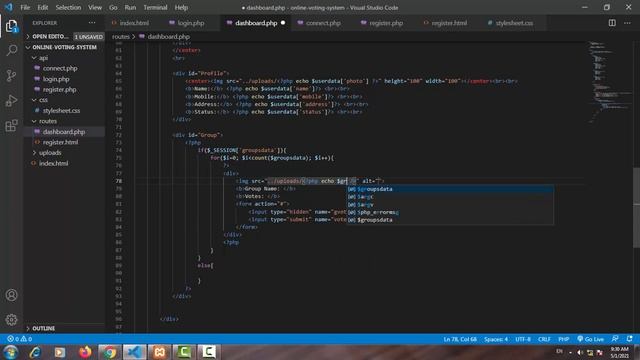
Task: Open the Help menu
Action: pyautogui.click(x=181, y=7)
